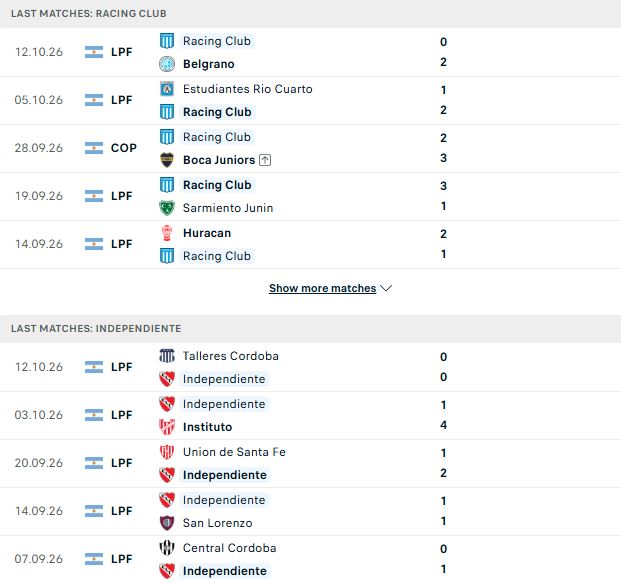
Task: Click the advancing arrow icon beside Boca Juniors
Action: (265, 160)
